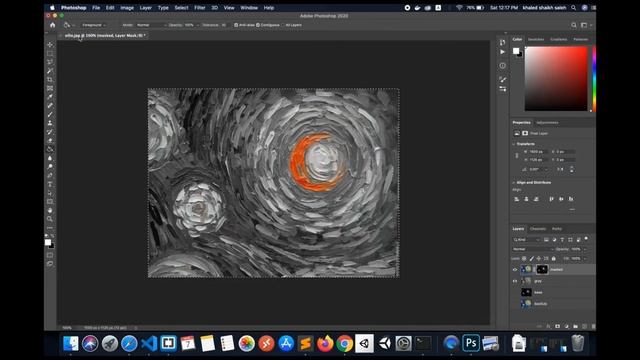Toggle the All Layers checkbox
The image size is (640, 360).
[x=284, y=25]
